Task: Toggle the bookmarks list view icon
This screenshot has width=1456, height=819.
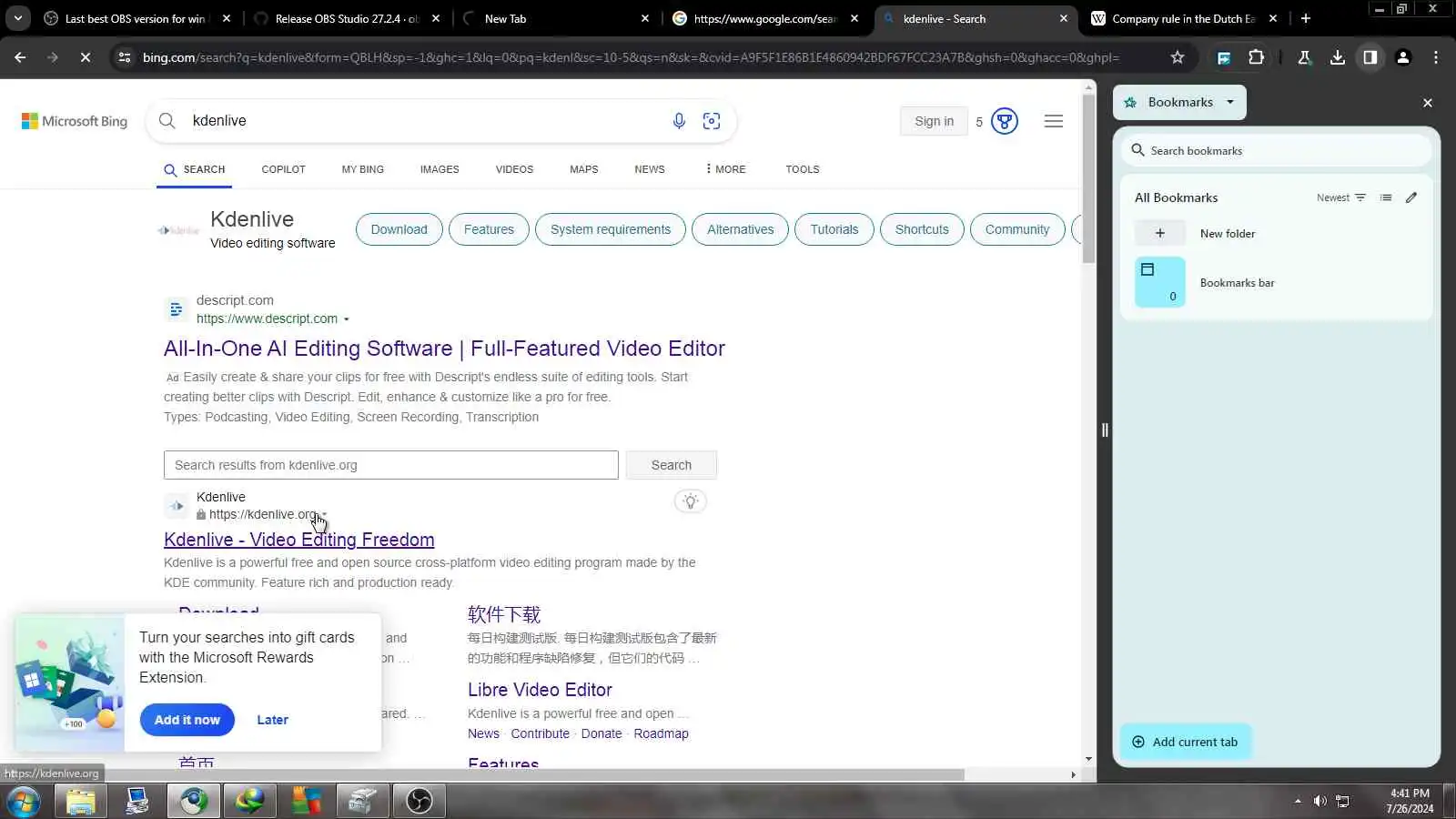Action: (x=1386, y=197)
